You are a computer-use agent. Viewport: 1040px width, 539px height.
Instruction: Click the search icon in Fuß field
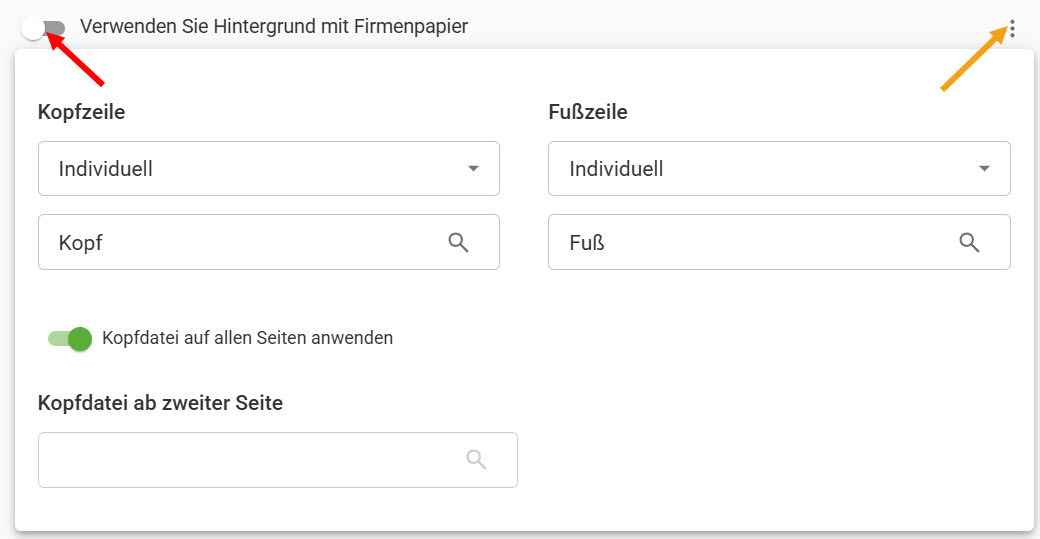pos(969,243)
